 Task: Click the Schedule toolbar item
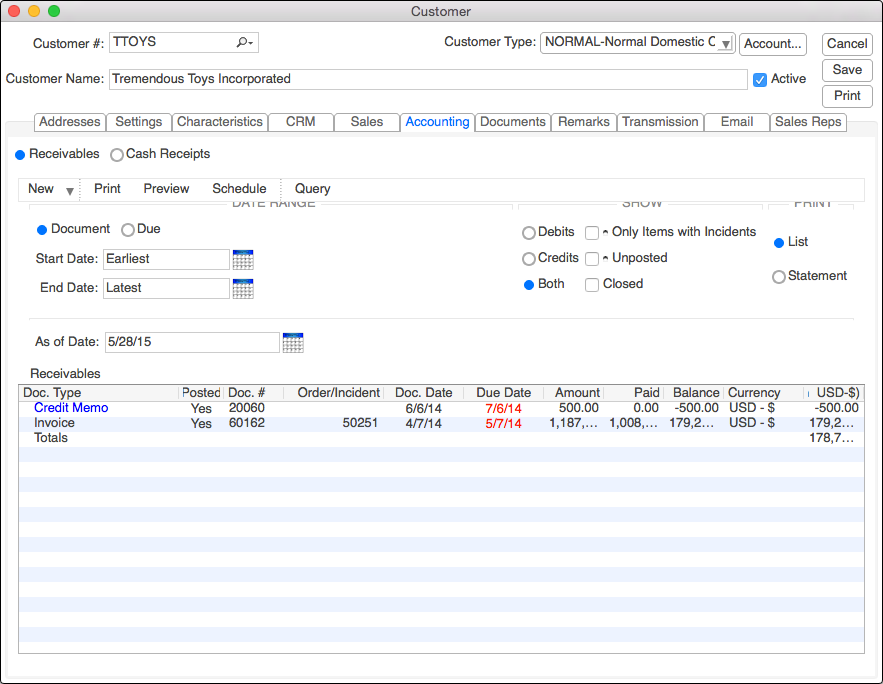(239, 189)
